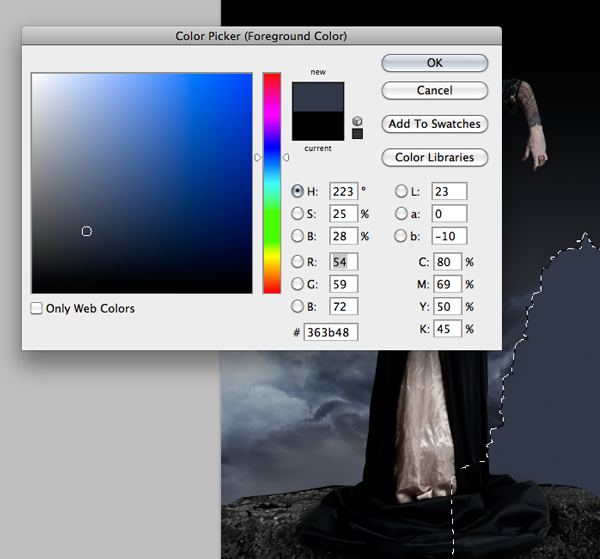Click the Lab b field showing -10
The width and height of the screenshot is (600, 559).
[449, 236]
